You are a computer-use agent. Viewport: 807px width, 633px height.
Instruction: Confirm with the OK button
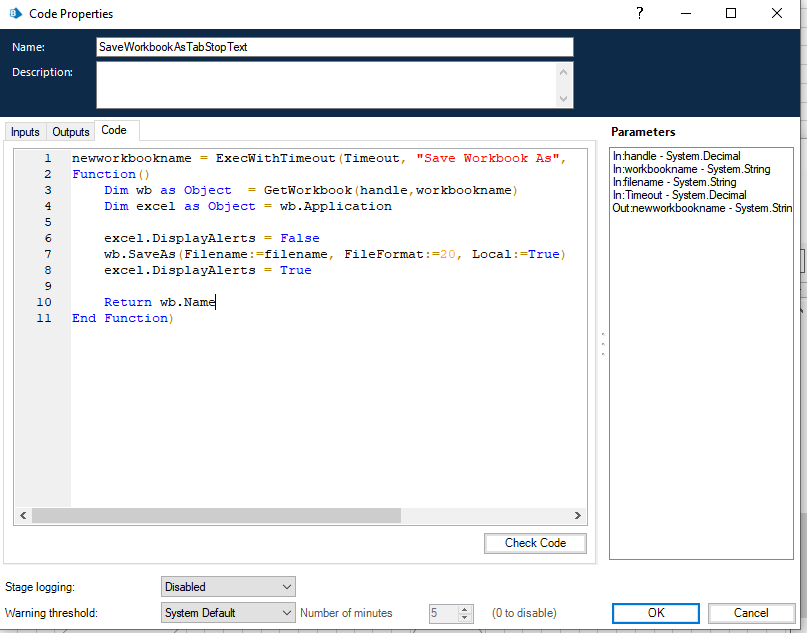click(655, 613)
